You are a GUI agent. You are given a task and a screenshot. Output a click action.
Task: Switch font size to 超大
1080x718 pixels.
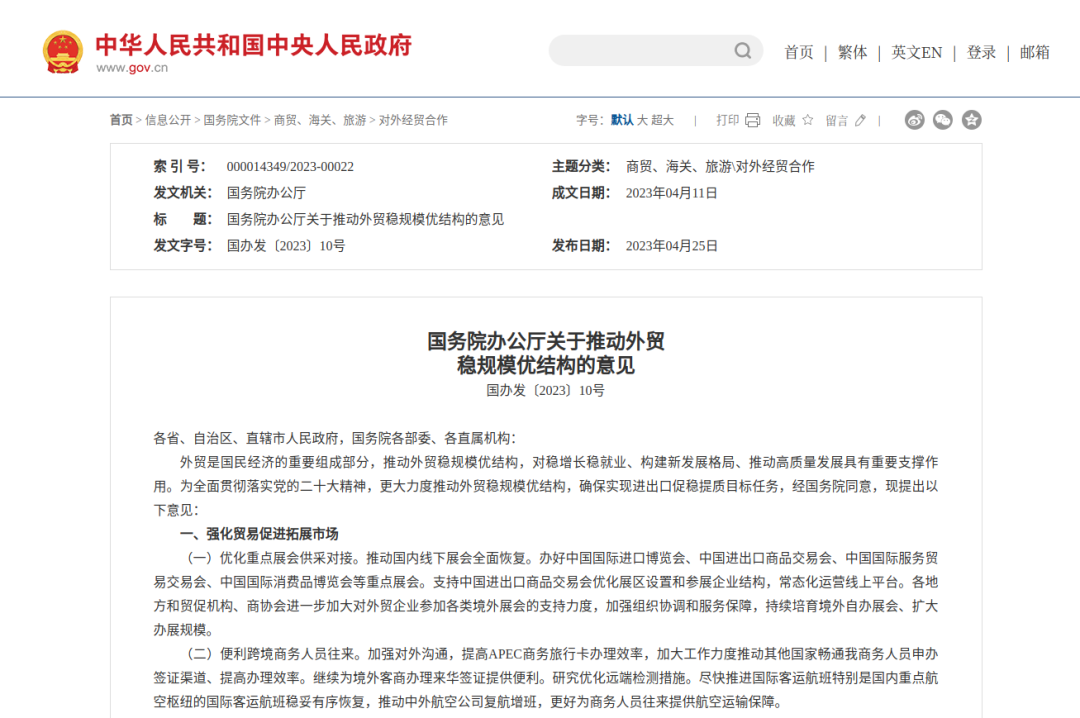(x=662, y=120)
